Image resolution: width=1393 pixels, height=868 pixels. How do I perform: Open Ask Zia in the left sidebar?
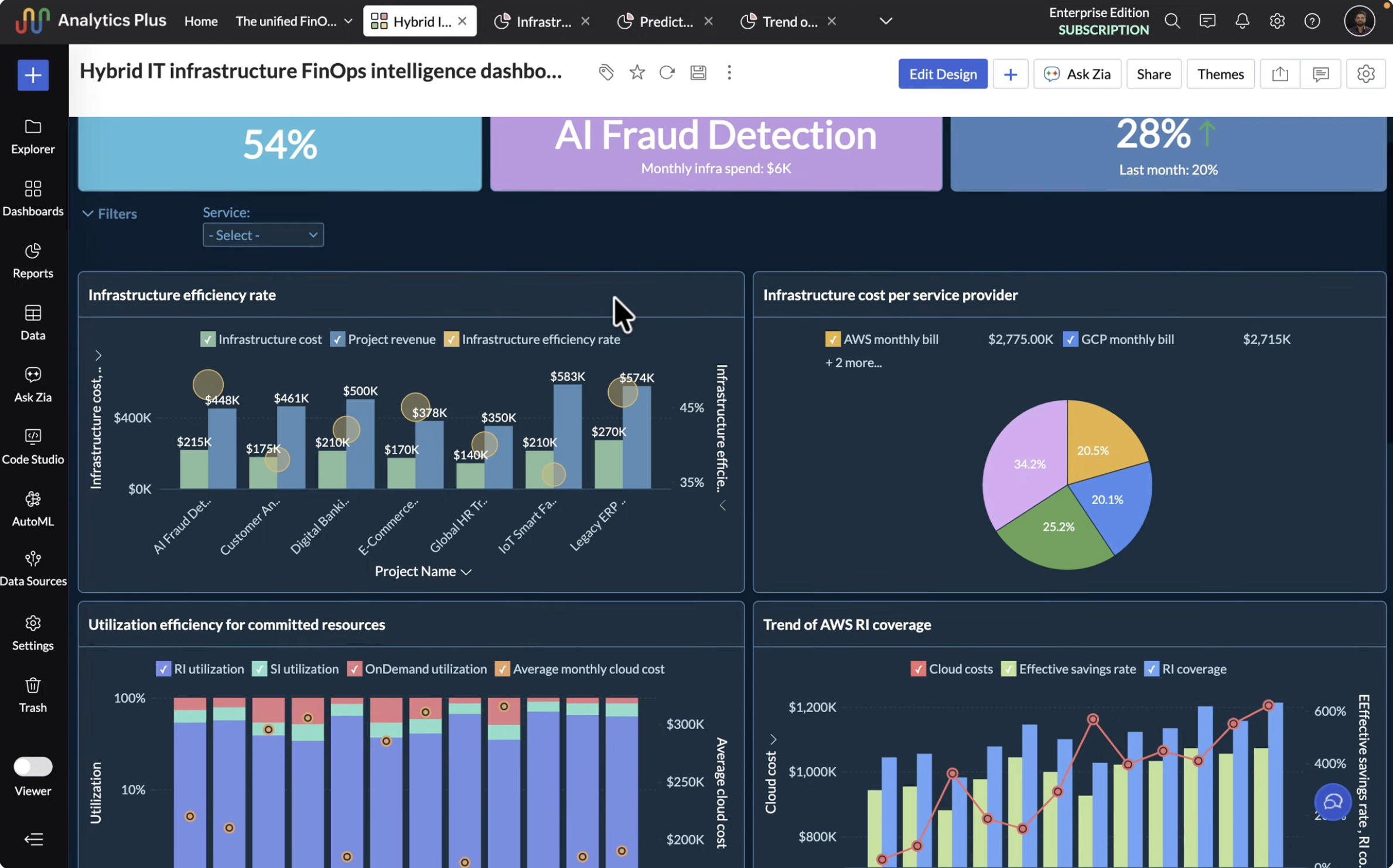pyautogui.click(x=33, y=384)
